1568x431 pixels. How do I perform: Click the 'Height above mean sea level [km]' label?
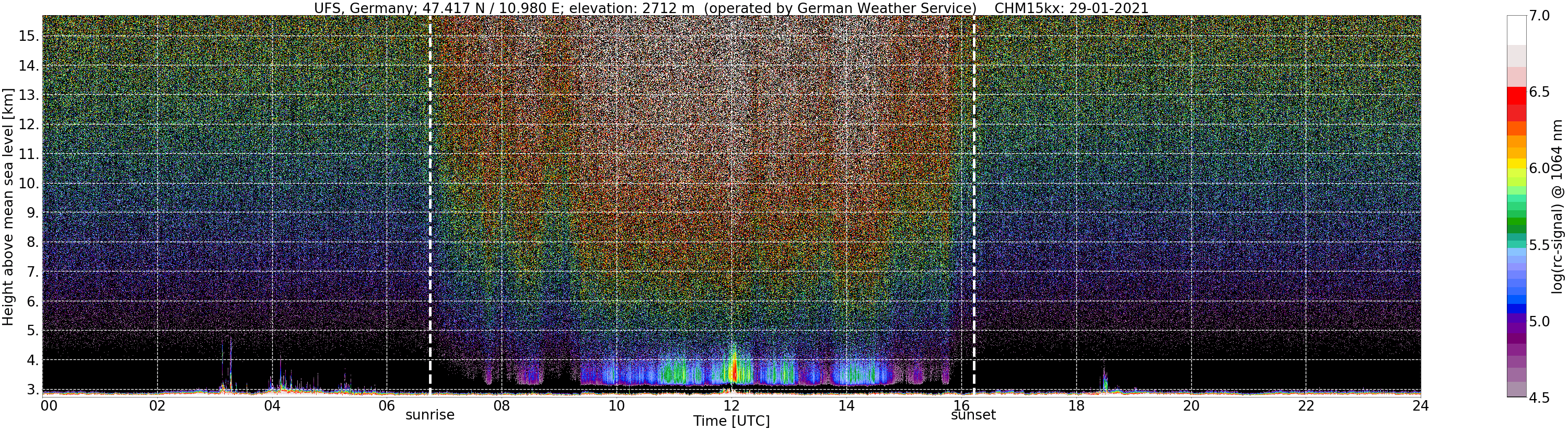(x=8, y=206)
